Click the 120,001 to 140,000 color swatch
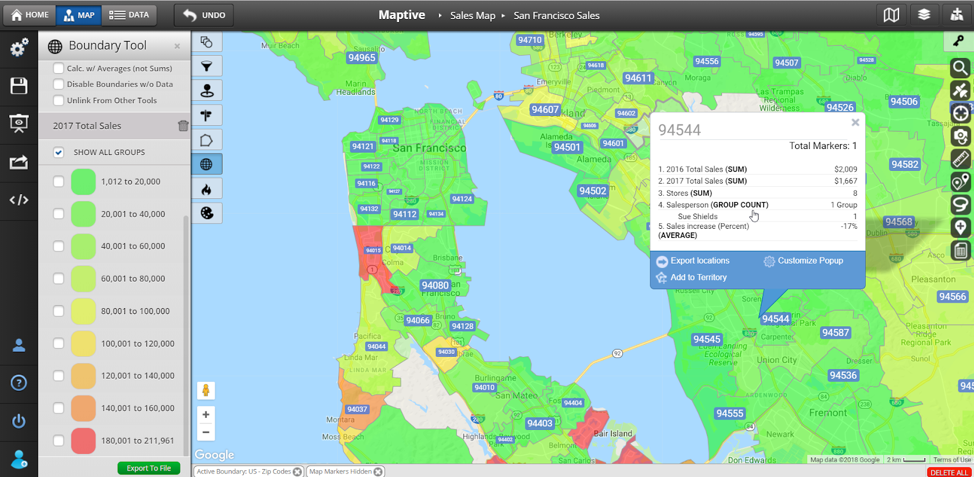974x477 pixels. click(x=83, y=376)
